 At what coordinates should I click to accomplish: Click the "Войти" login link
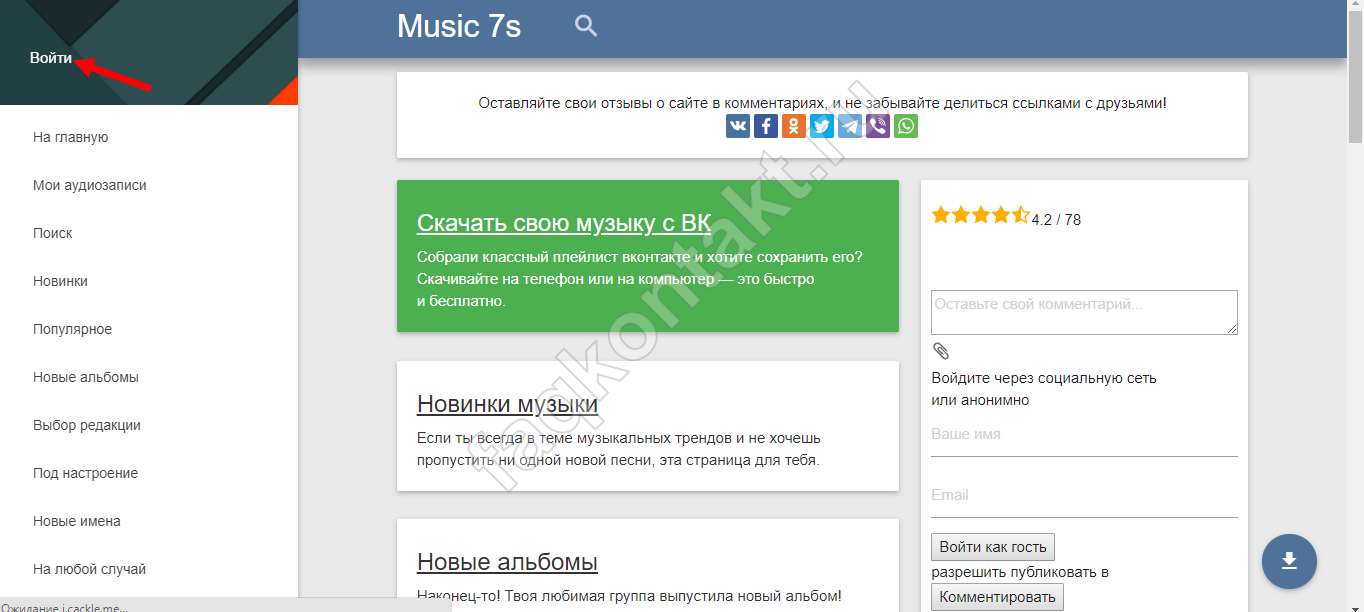pyautogui.click(x=51, y=58)
